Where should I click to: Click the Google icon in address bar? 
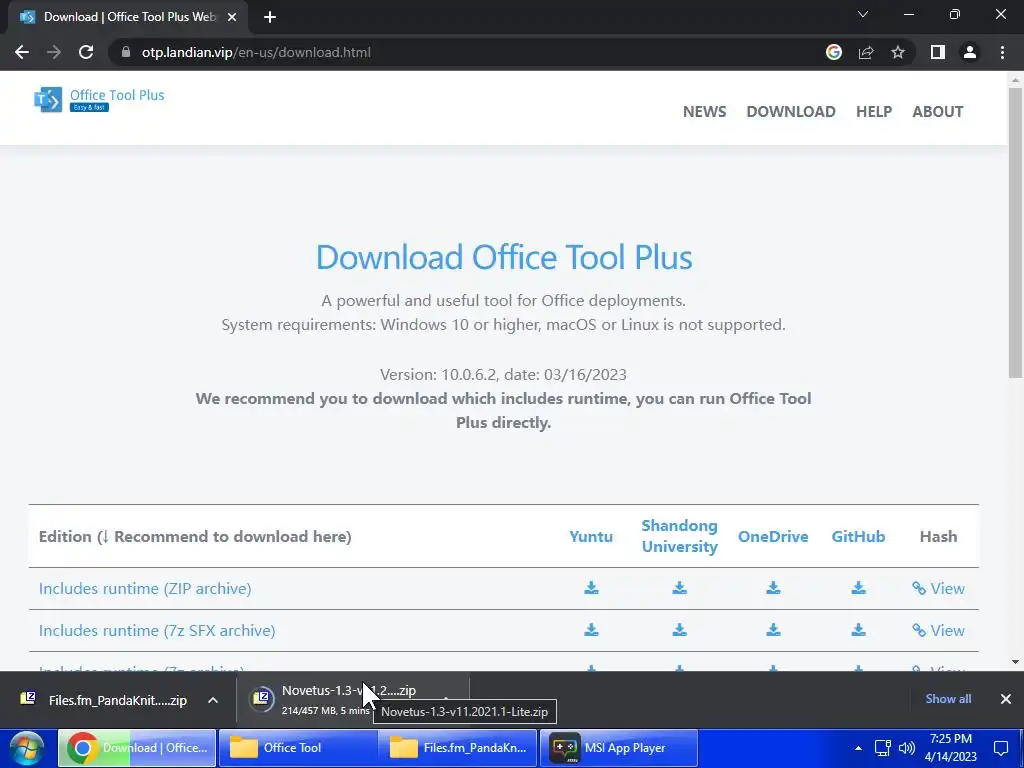[834, 52]
